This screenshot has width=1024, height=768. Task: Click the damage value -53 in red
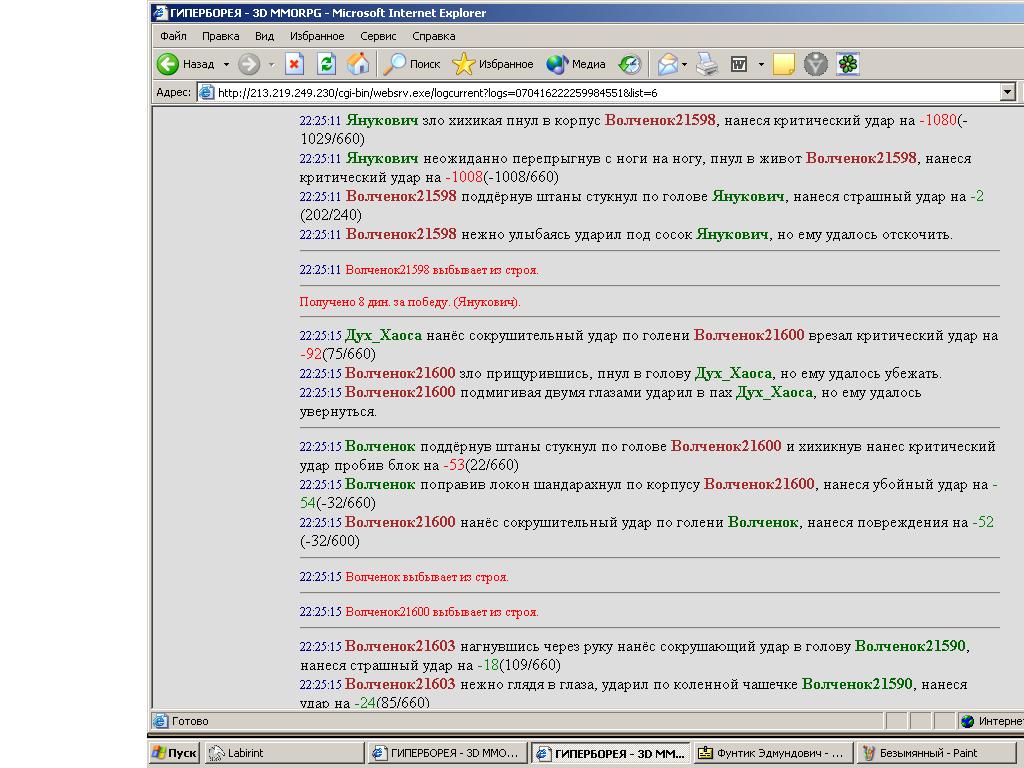[454, 465]
